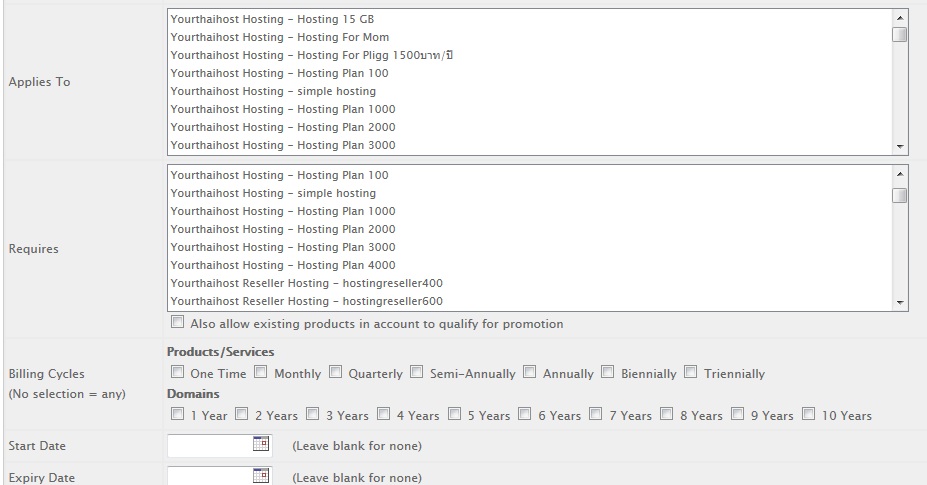Select 'Hosting Plan 1000' in Requires list
Image resolution: width=927 pixels, height=485 pixels.
(530, 212)
